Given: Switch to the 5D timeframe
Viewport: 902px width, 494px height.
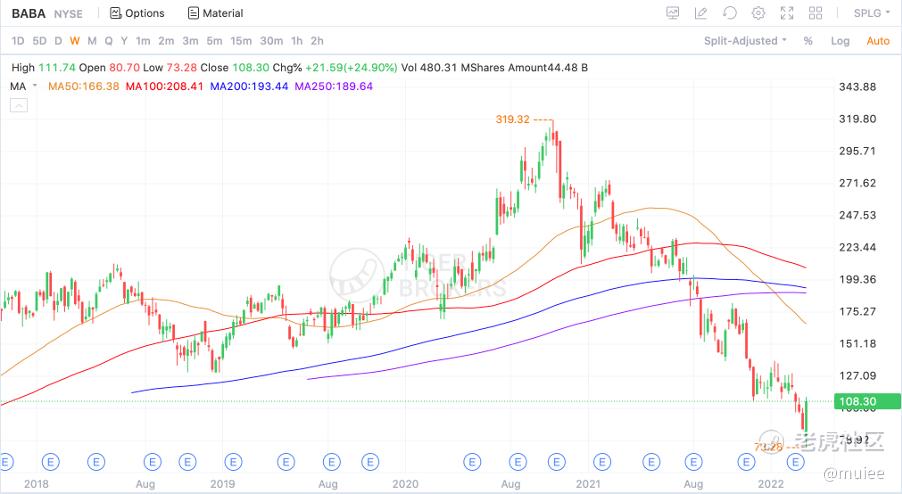Looking at the screenshot, I should 39,41.
